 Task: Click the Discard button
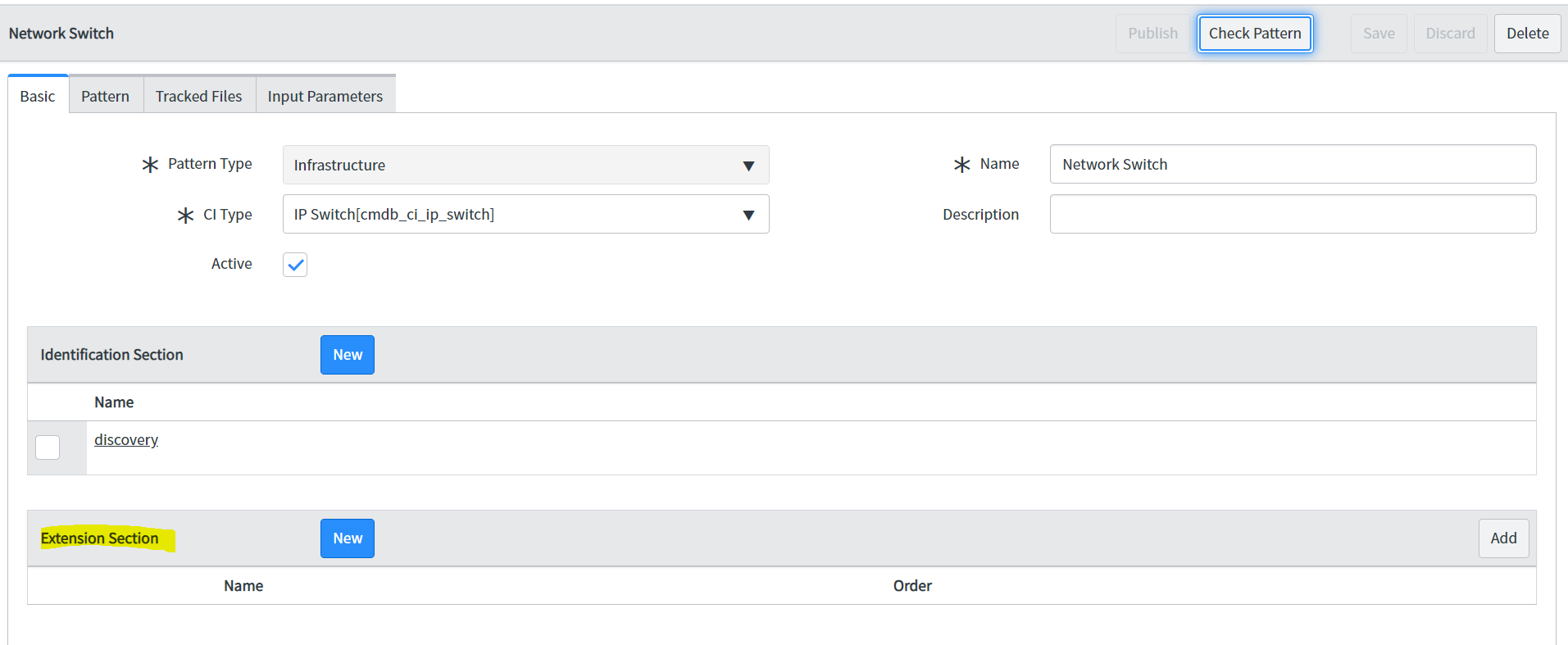[1450, 34]
